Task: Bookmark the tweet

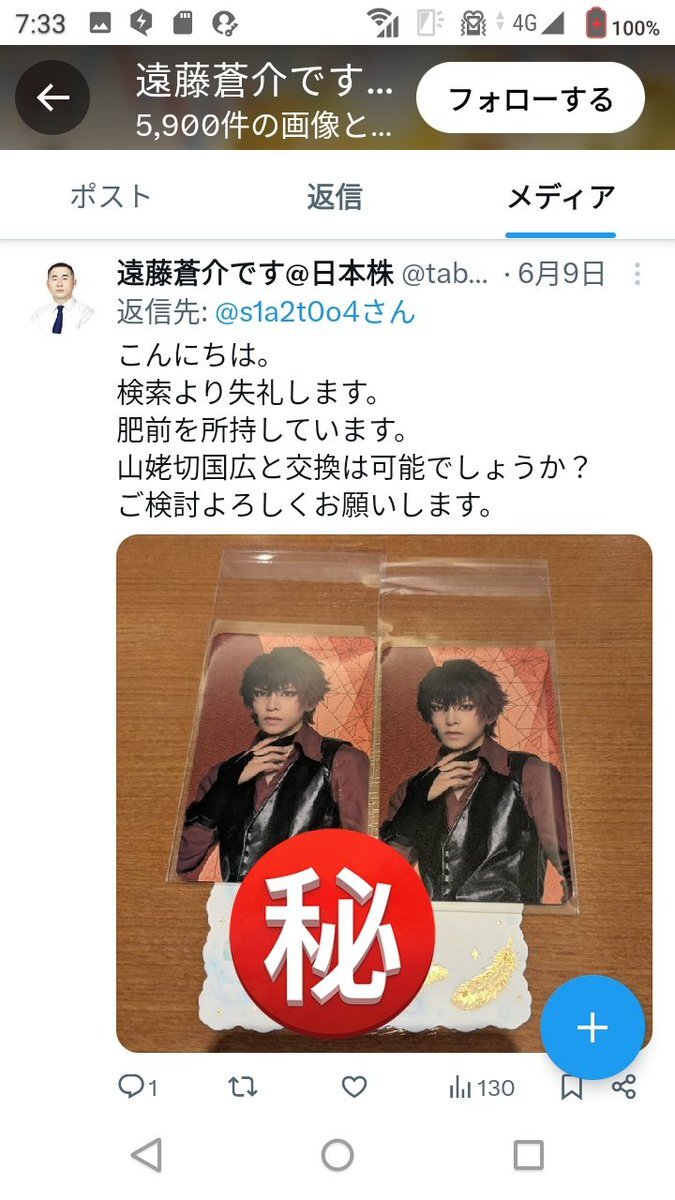Action: (571, 1087)
